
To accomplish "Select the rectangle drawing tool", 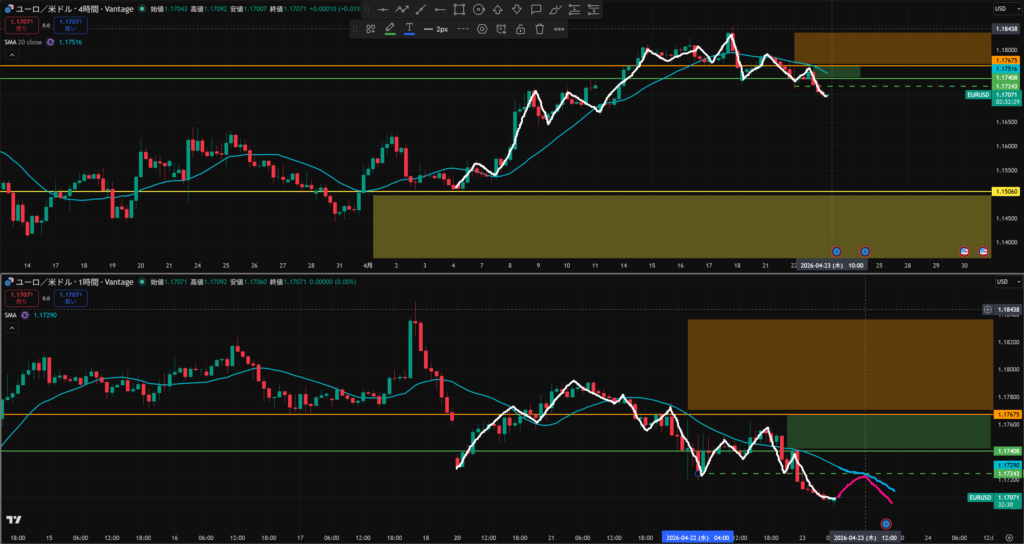I will 459,9.
